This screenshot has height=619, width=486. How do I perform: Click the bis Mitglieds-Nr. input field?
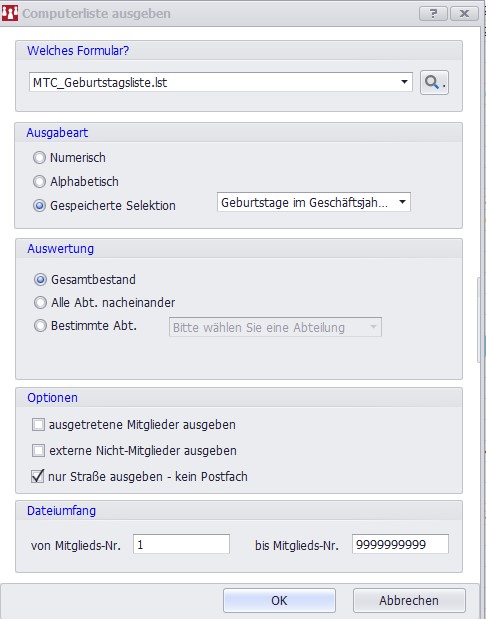(x=400, y=544)
